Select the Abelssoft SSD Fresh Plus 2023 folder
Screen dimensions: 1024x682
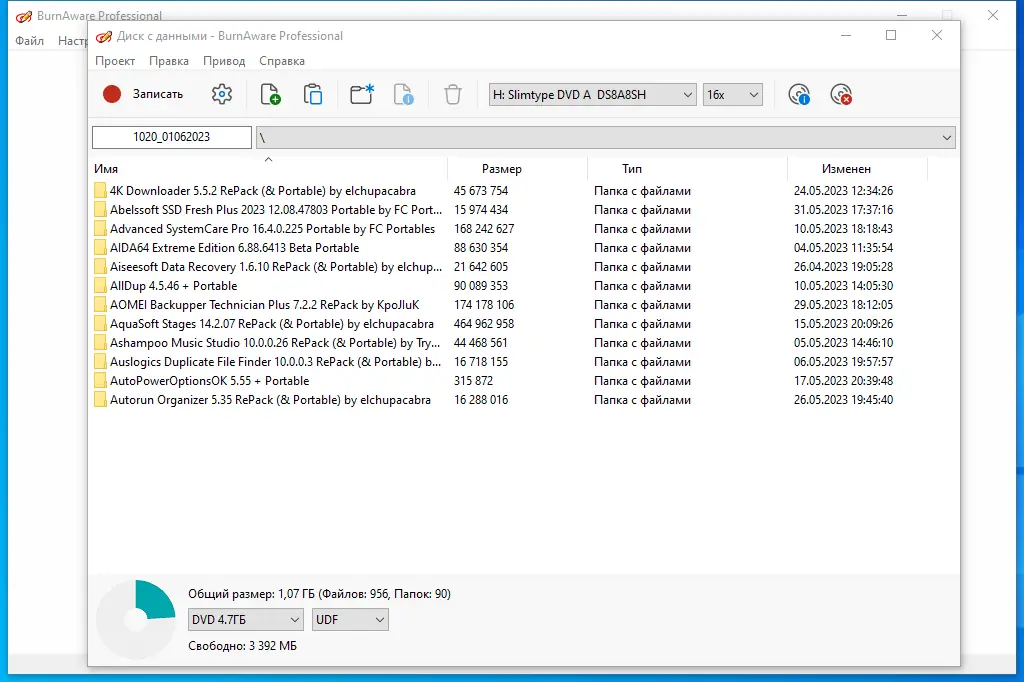point(276,210)
